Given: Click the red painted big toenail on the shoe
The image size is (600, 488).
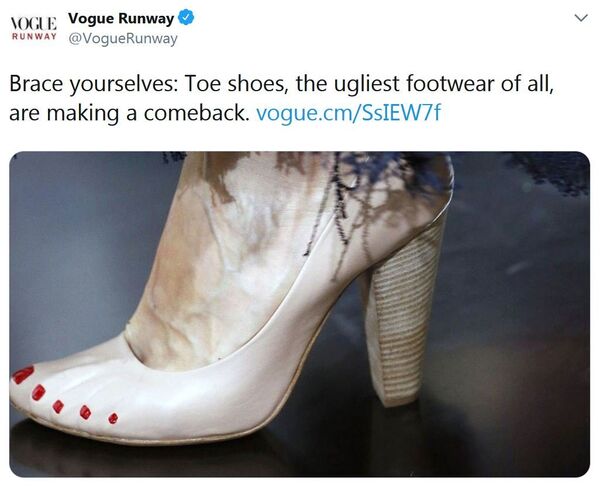Looking at the screenshot, I should click(x=23, y=374).
